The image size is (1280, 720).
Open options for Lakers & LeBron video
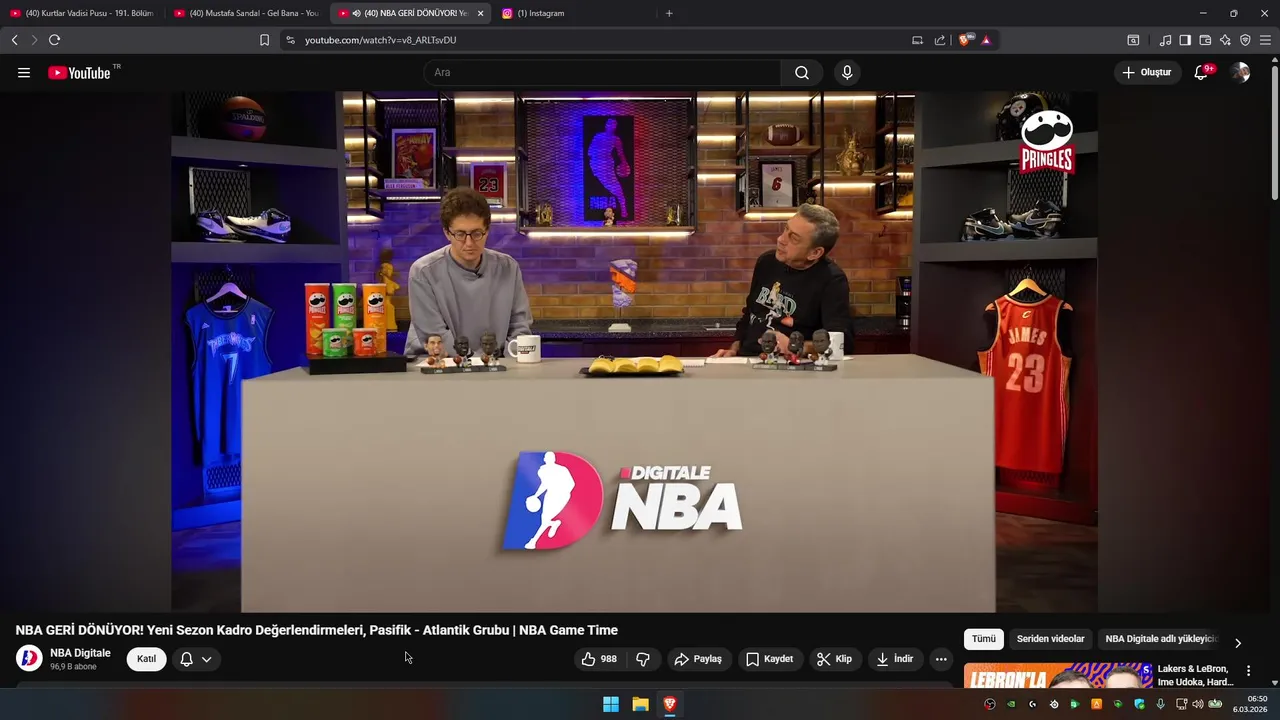1248,671
